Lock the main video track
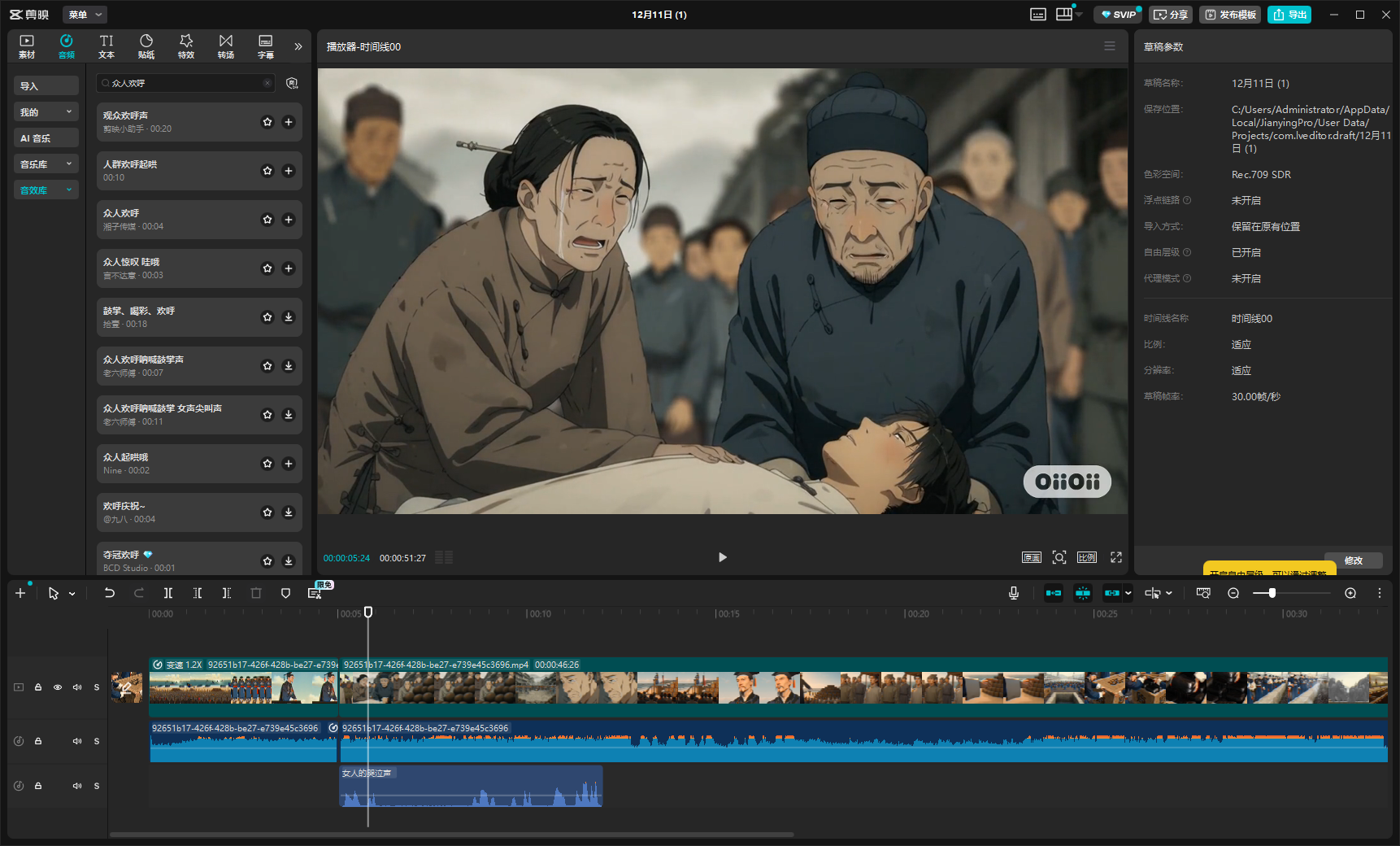The image size is (1400, 846). pos(38,687)
